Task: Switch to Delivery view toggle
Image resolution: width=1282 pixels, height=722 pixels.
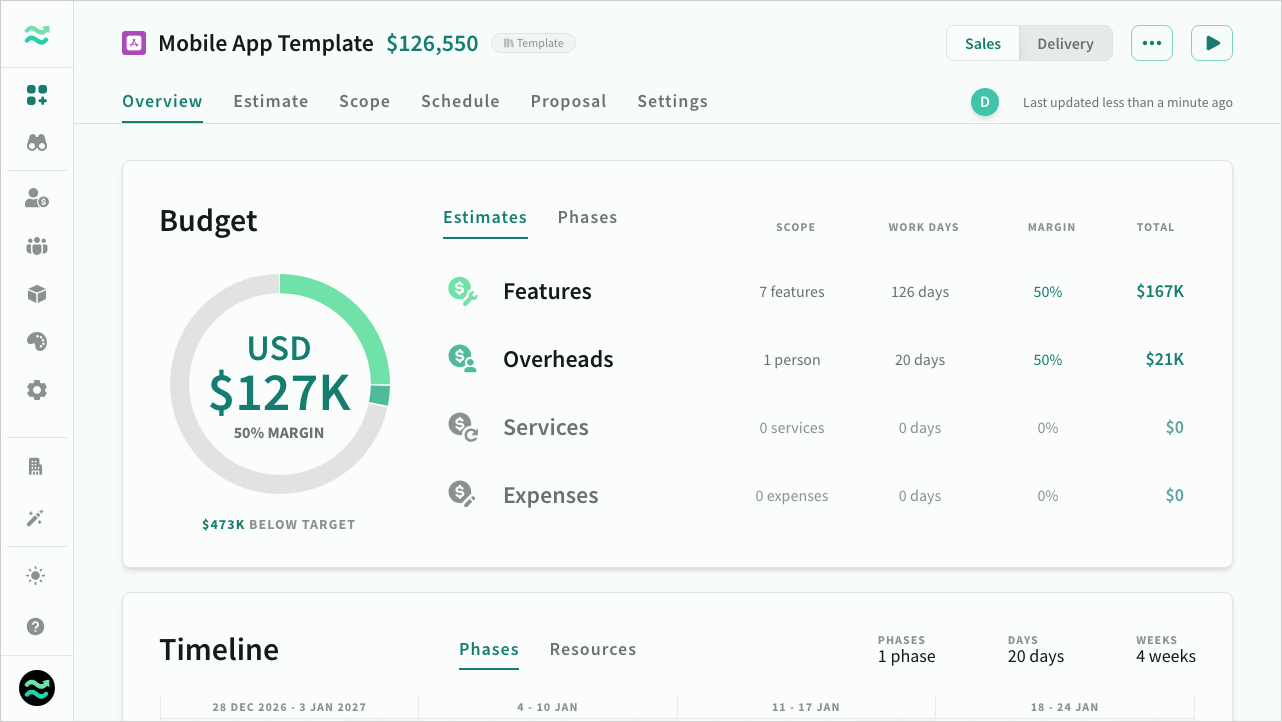Action: [1065, 43]
